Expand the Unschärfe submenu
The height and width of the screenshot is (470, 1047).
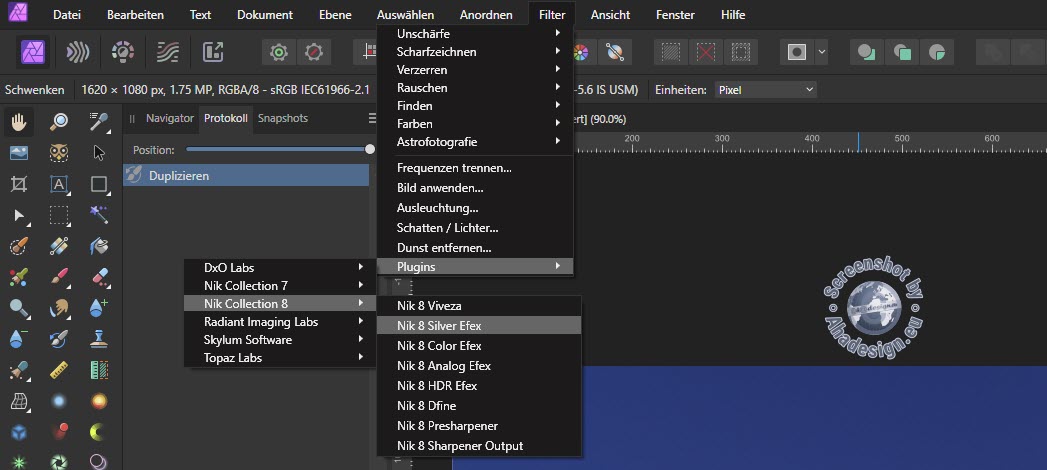(x=475, y=33)
